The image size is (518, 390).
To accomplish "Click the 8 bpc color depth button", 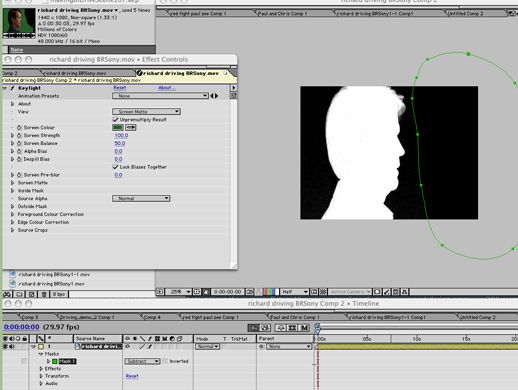I will click(x=59, y=294).
